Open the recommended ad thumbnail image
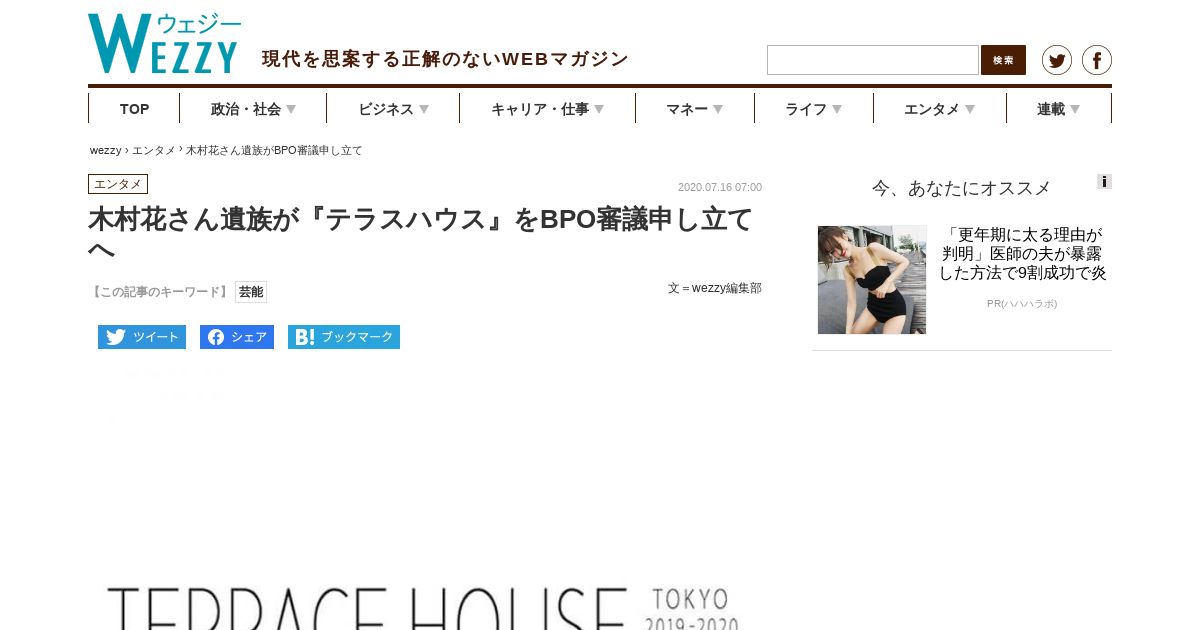This screenshot has width=1200, height=630. [872, 280]
